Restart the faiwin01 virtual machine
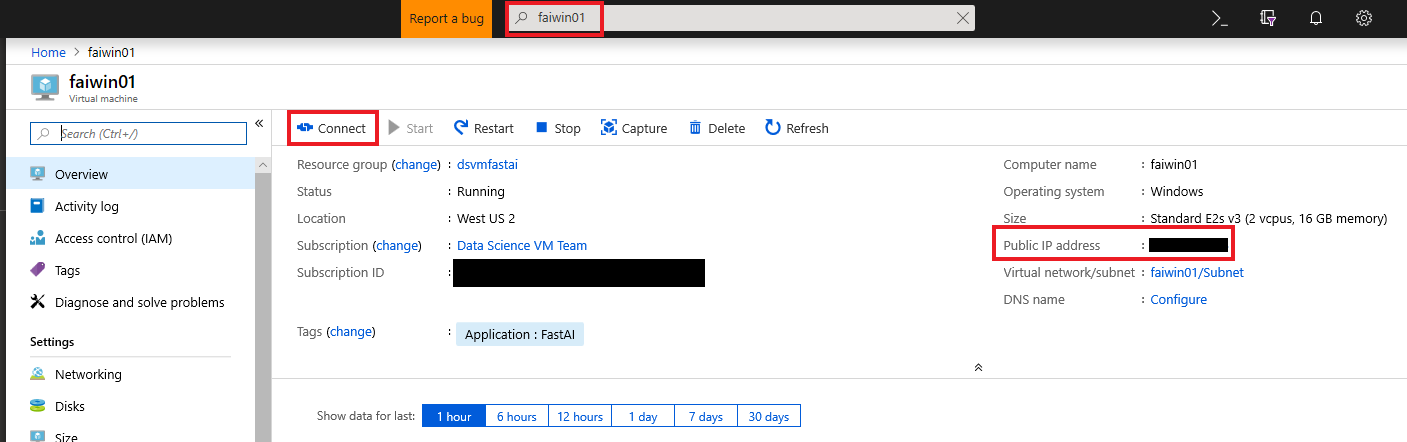Screen dimensions: 1407x442 pos(483,128)
